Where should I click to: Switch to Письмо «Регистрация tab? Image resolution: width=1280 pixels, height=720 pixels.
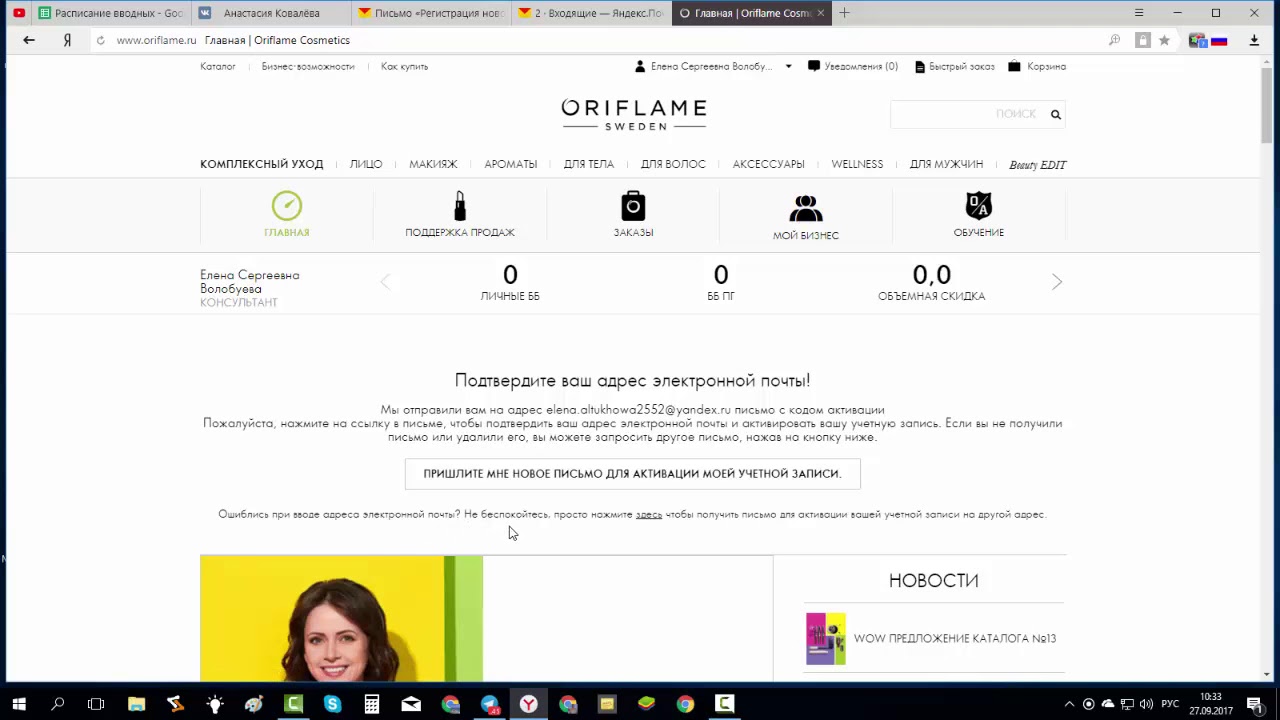pyautogui.click(x=430, y=13)
